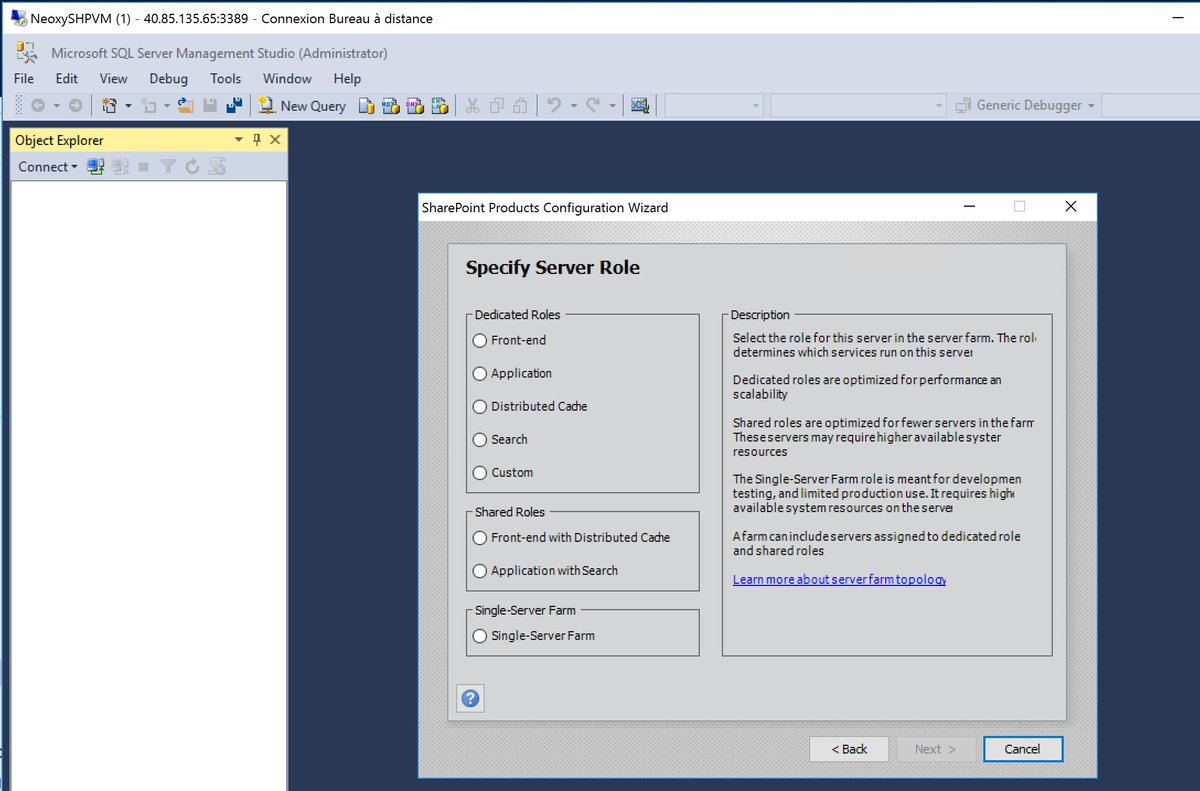This screenshot has width=1200, height=791.
Task: Open the Help menu
Action: pyautogui.click(x=347, y=79)
